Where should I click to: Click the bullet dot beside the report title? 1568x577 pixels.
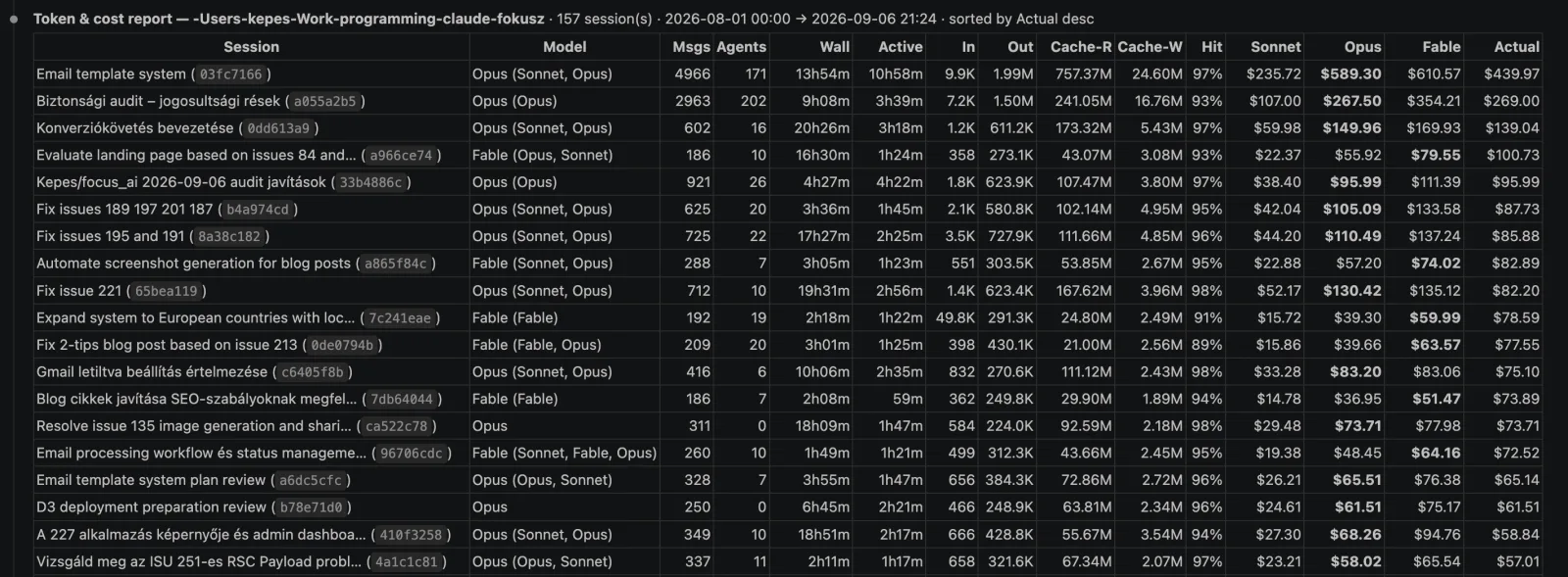(14, 19)
